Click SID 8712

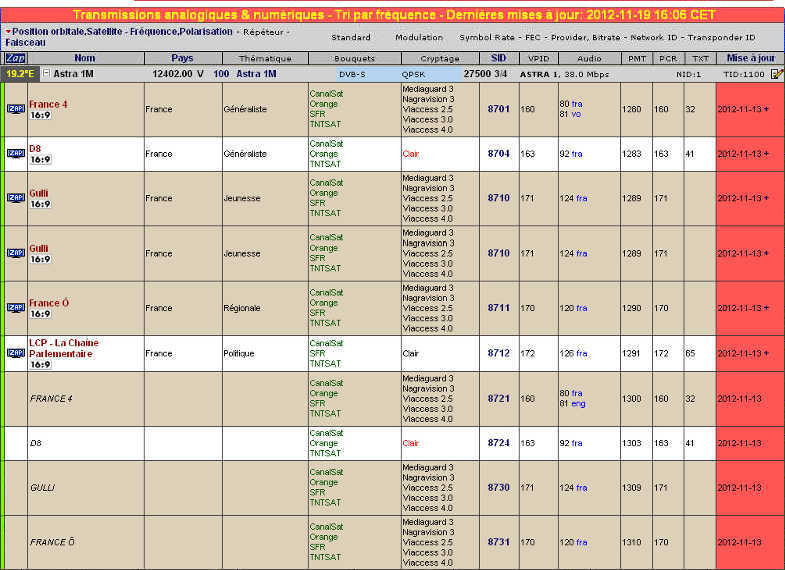pyautogui.click(x=499, y=353)
